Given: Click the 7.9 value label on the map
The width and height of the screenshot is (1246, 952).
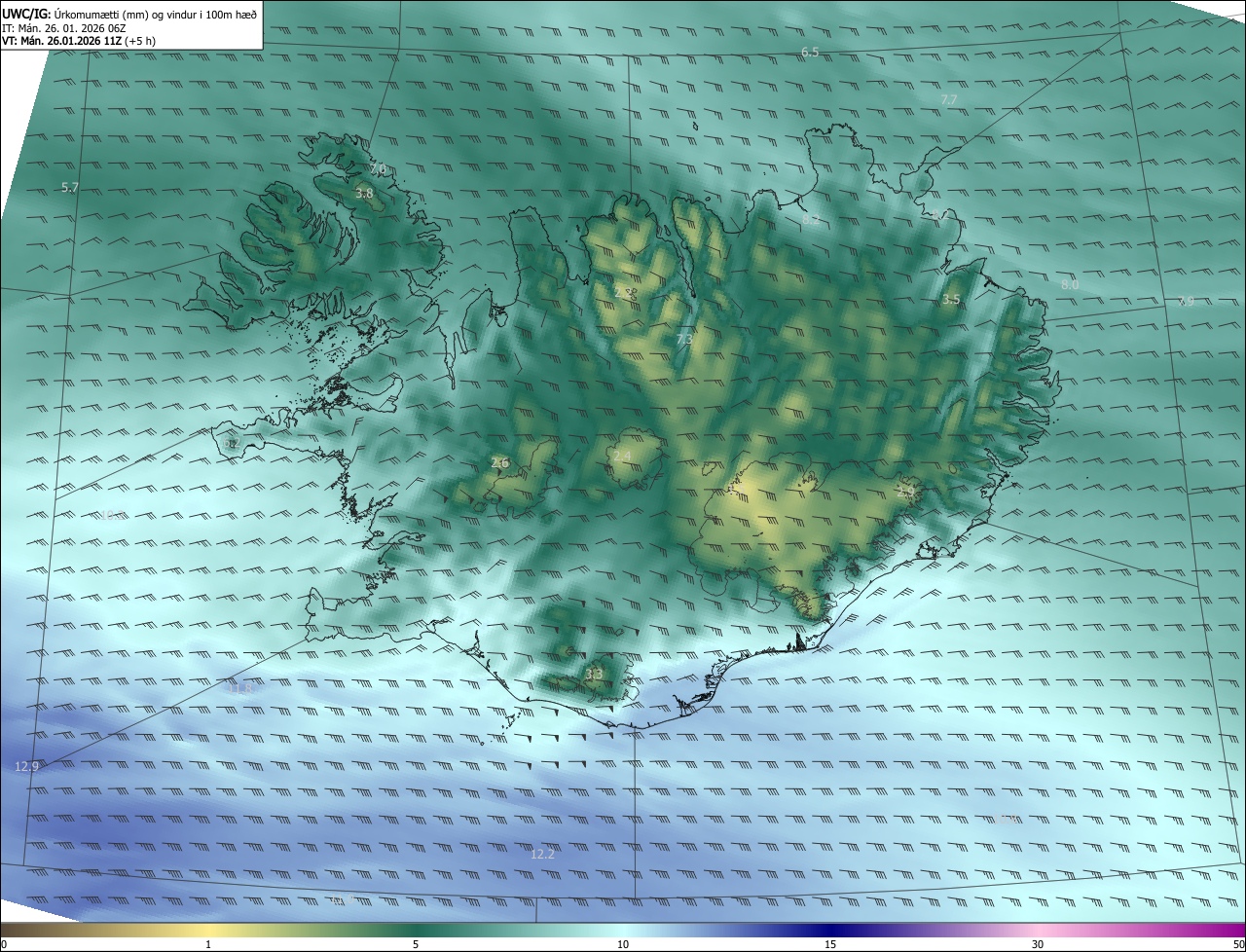Looking at the screenshot, I should (x=1186, y=302).
